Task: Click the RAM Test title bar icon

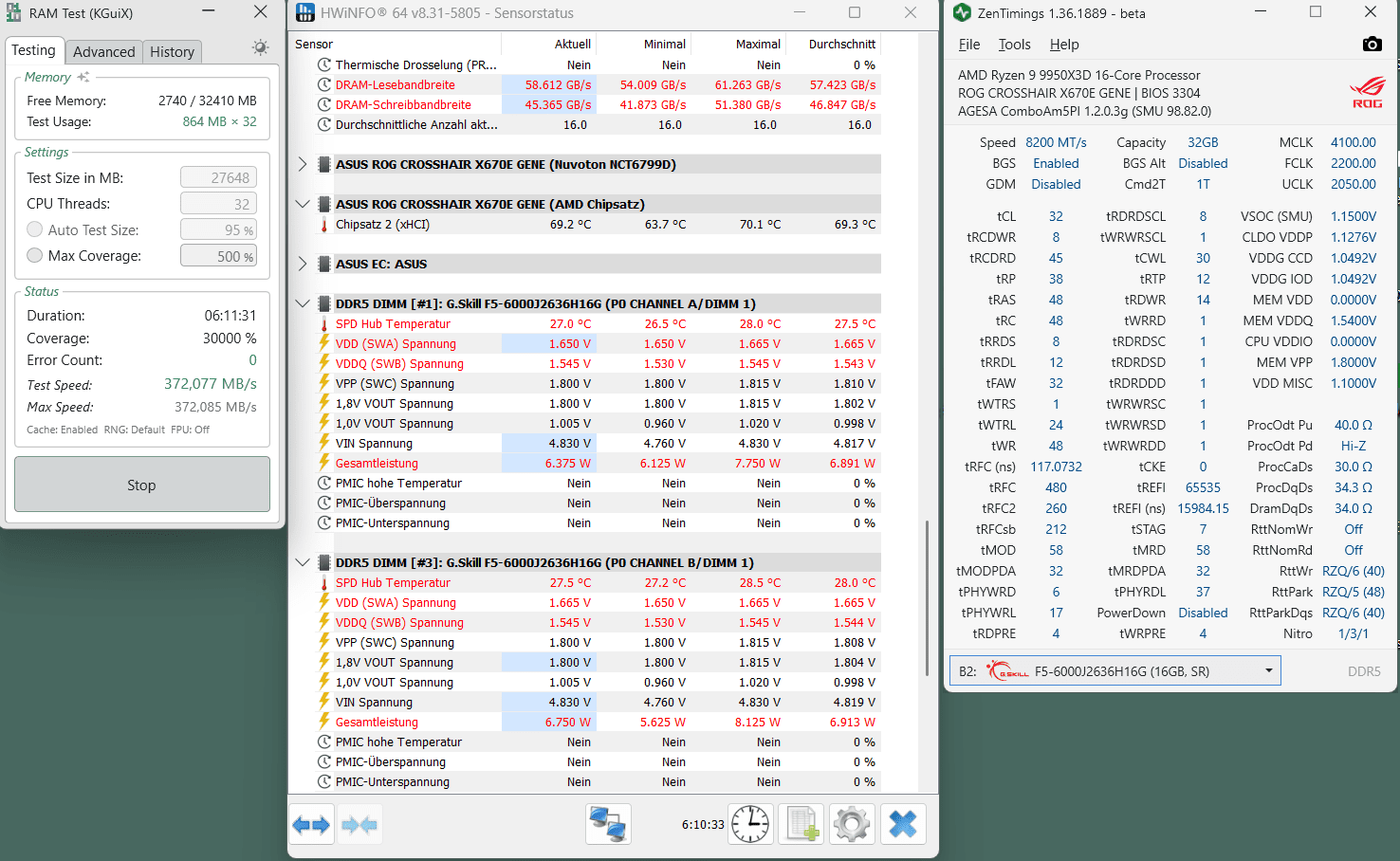Action: pos(13,13)
